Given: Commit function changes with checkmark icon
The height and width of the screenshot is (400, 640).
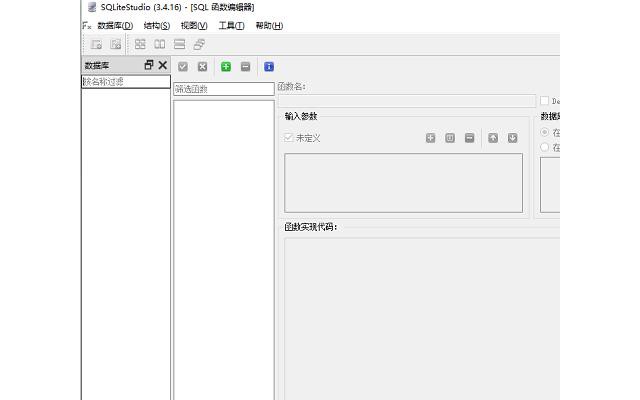Looking at the screenshot, I should pyautogui.click(x=183, y=67).
